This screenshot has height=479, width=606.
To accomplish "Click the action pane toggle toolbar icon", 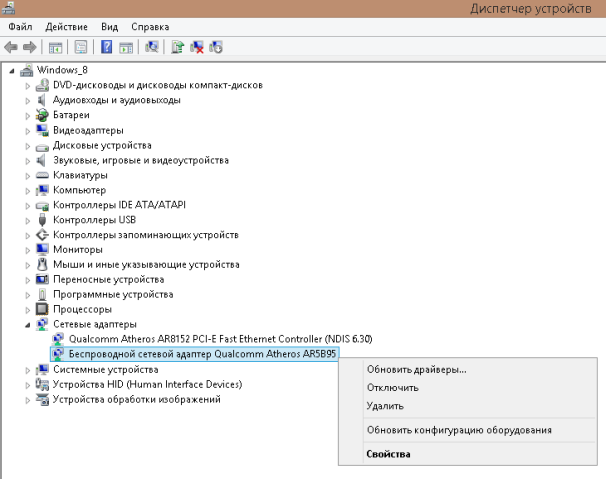I will point(126,47).
